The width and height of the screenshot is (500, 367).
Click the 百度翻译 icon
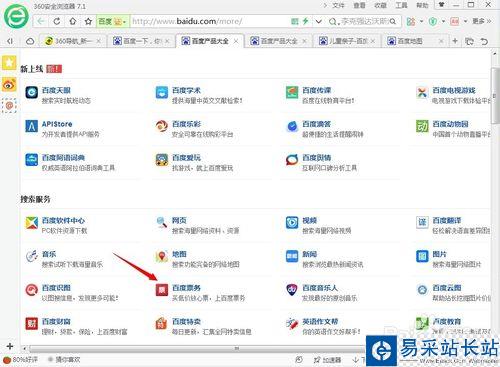(422, 223)
